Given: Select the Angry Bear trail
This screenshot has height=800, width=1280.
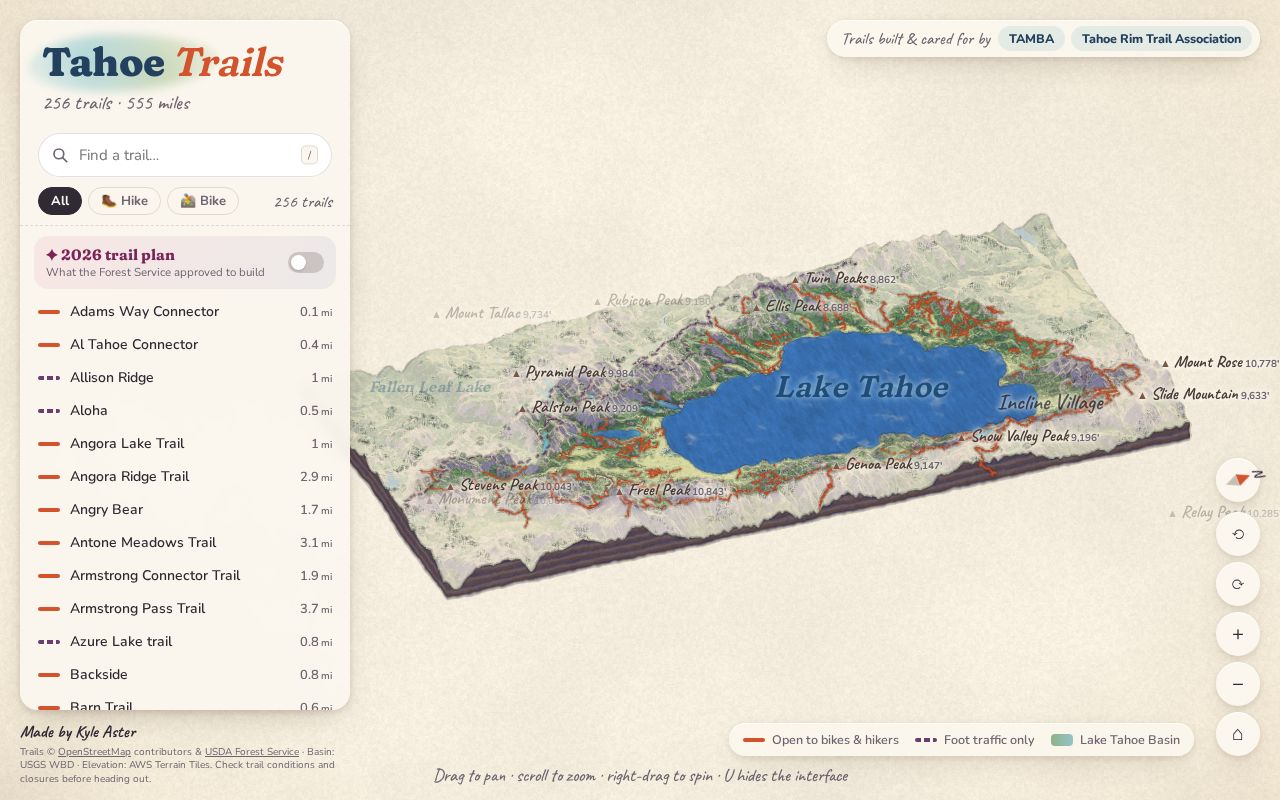Looking at the screenshot, I should [185, 510].
